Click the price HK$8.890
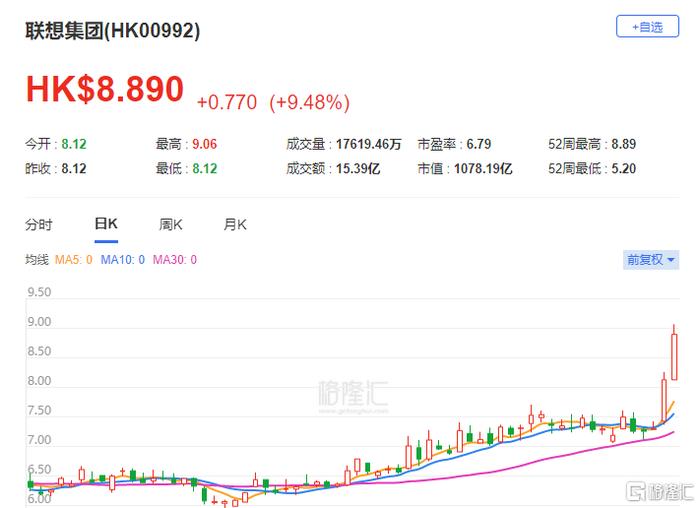Image resolution: width=700 pixels, height=508 pixels. 105,89
